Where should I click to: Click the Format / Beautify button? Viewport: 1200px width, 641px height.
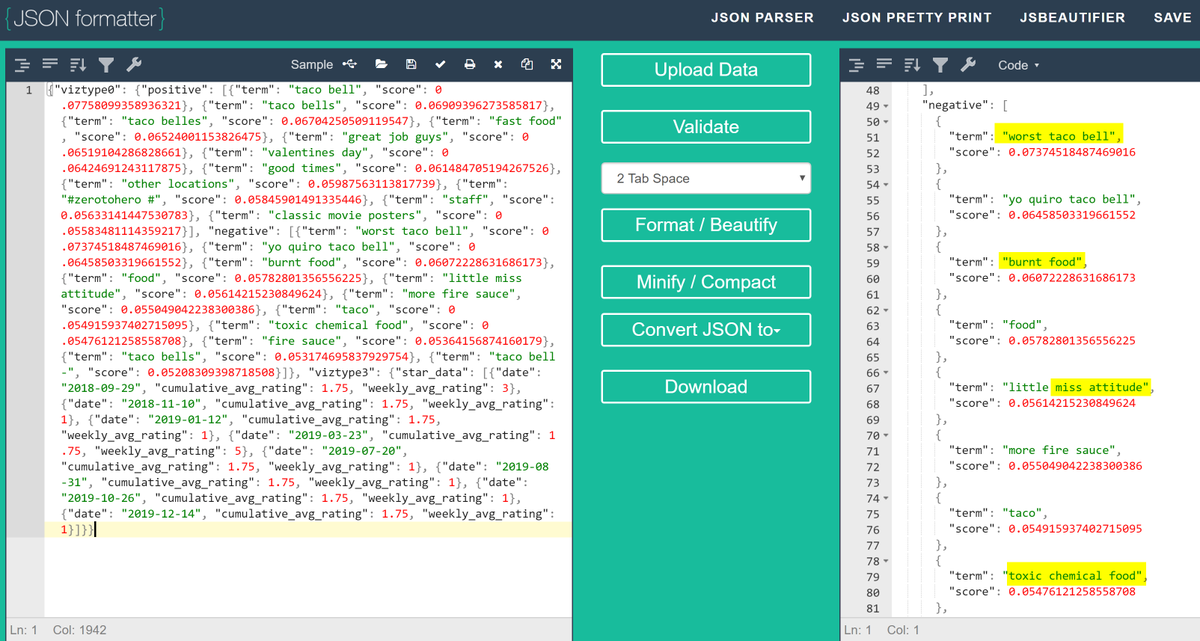706,225
